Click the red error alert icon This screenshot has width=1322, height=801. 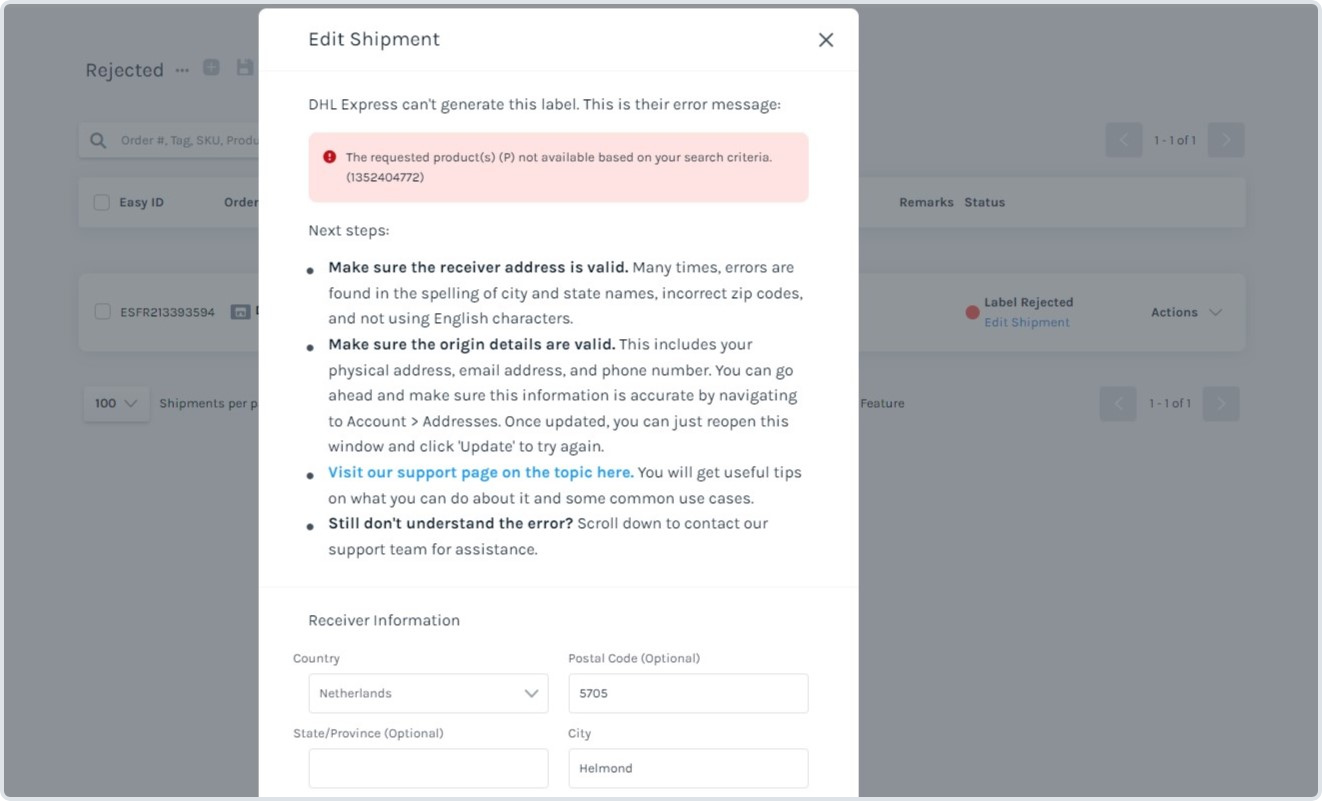pos(330,157)
